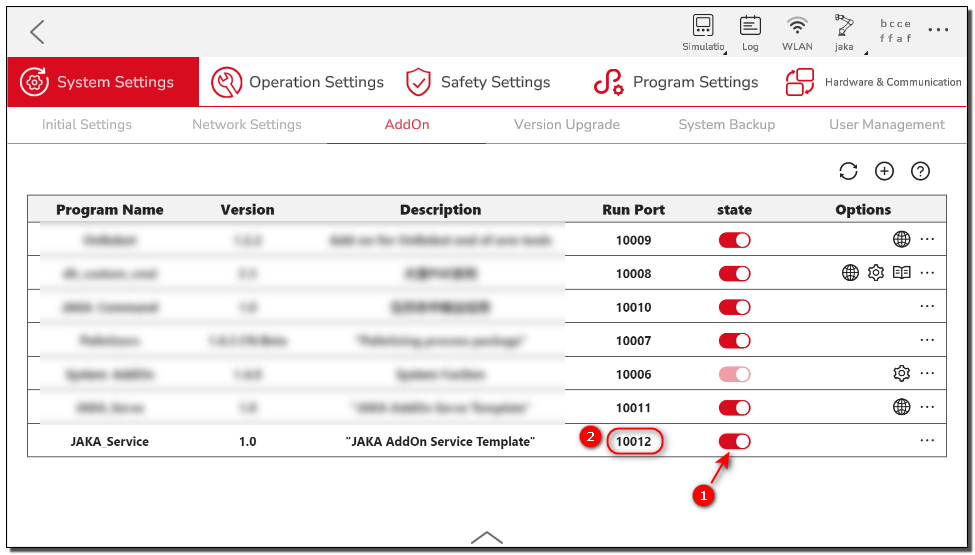
Task: Click the Run Port column header
Action: [x=634, y=210]
